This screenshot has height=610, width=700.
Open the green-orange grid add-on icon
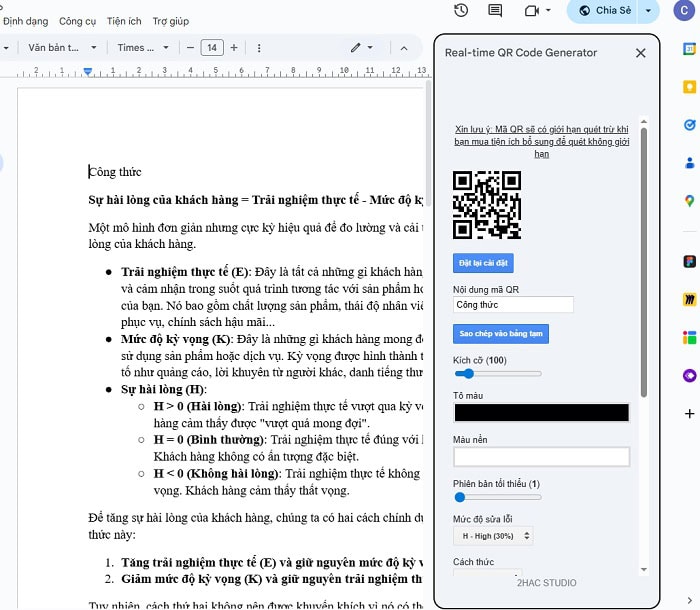(x=689, y=338)
